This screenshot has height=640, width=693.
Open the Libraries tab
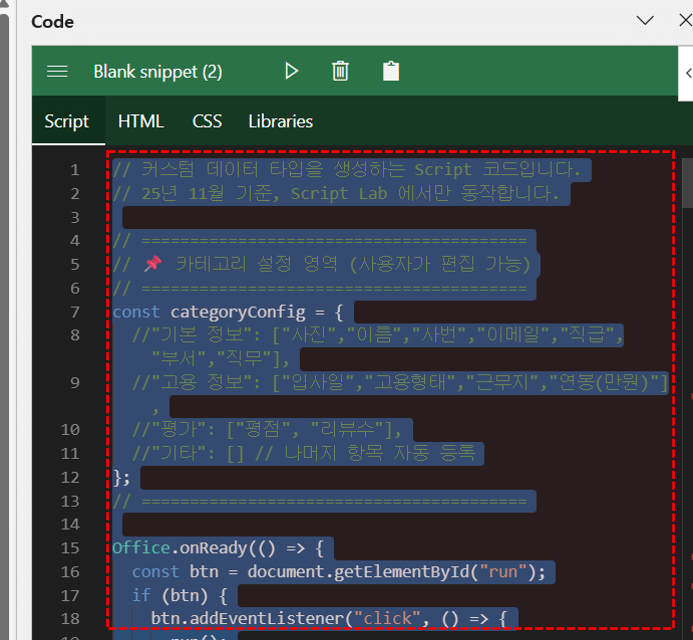point(280,122)
